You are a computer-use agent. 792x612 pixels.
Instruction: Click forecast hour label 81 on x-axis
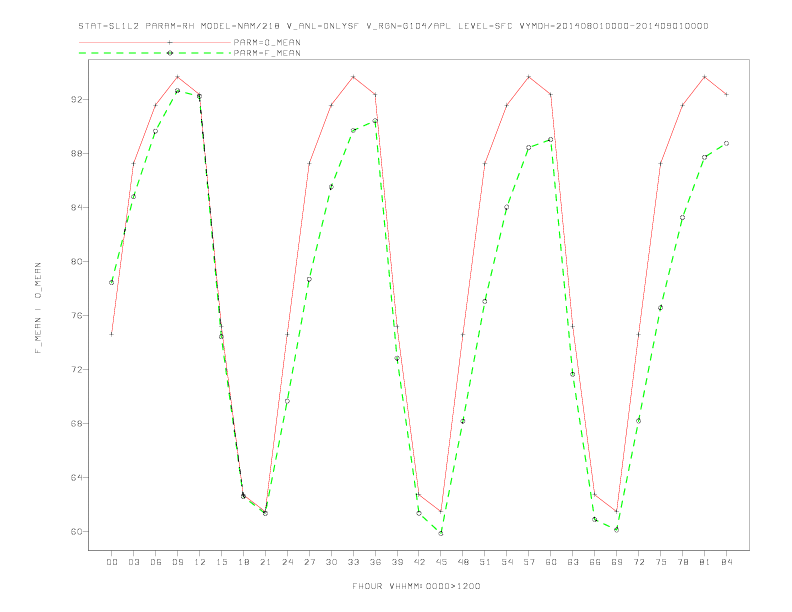point(705,562)
